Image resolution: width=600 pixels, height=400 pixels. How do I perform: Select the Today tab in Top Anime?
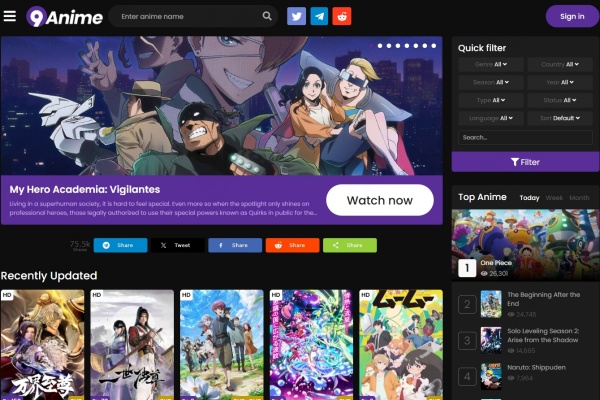tap(529, 198)
